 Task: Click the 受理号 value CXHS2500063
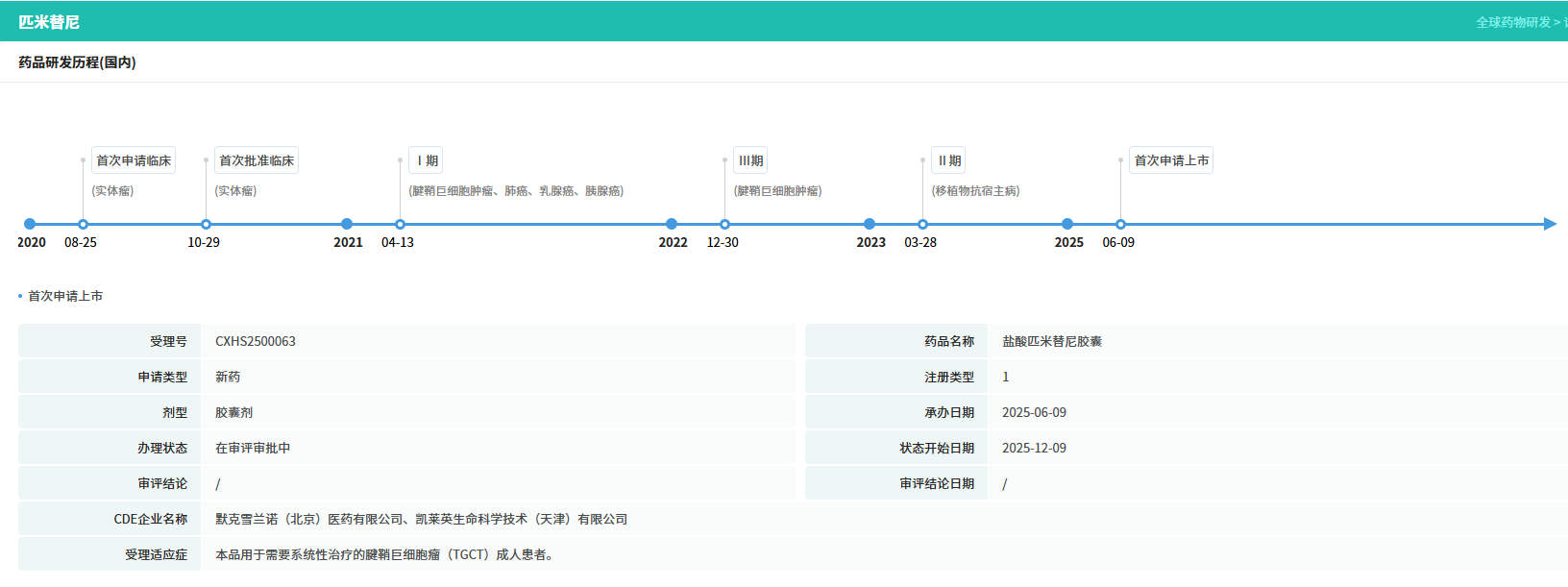(x=256, y=341)
